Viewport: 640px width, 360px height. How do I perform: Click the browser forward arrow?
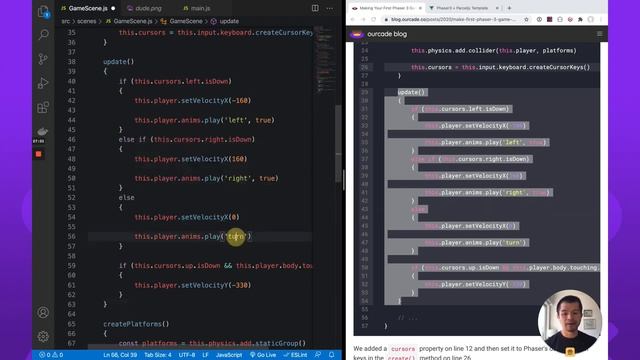pyautogui.click(x=363, y=19)
